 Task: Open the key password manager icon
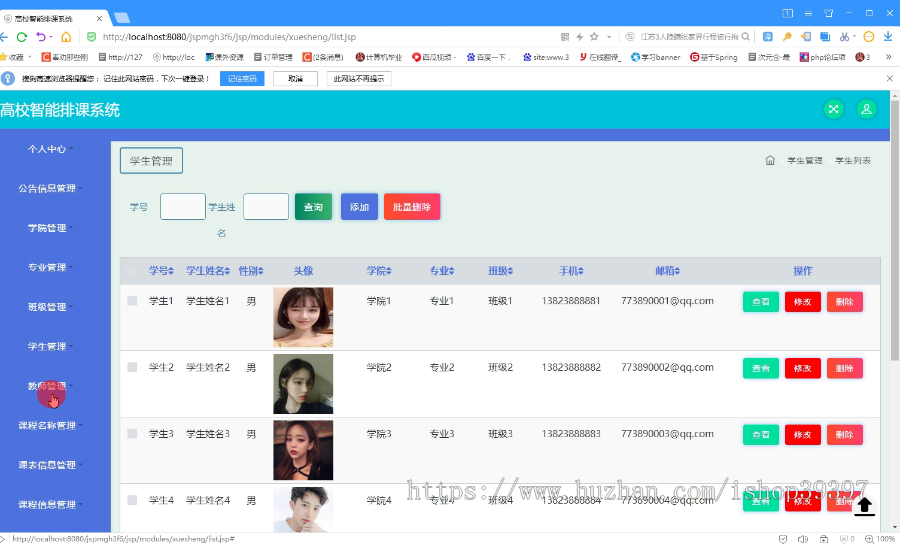pyautogui.click(x=787, y=37)
